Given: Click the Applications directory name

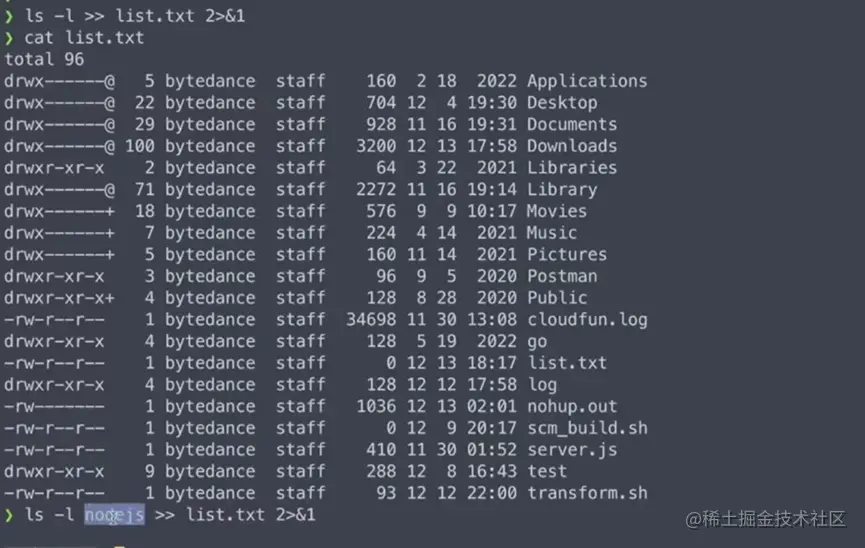Looking at the screenshot, I should click(x=587, y=81).
